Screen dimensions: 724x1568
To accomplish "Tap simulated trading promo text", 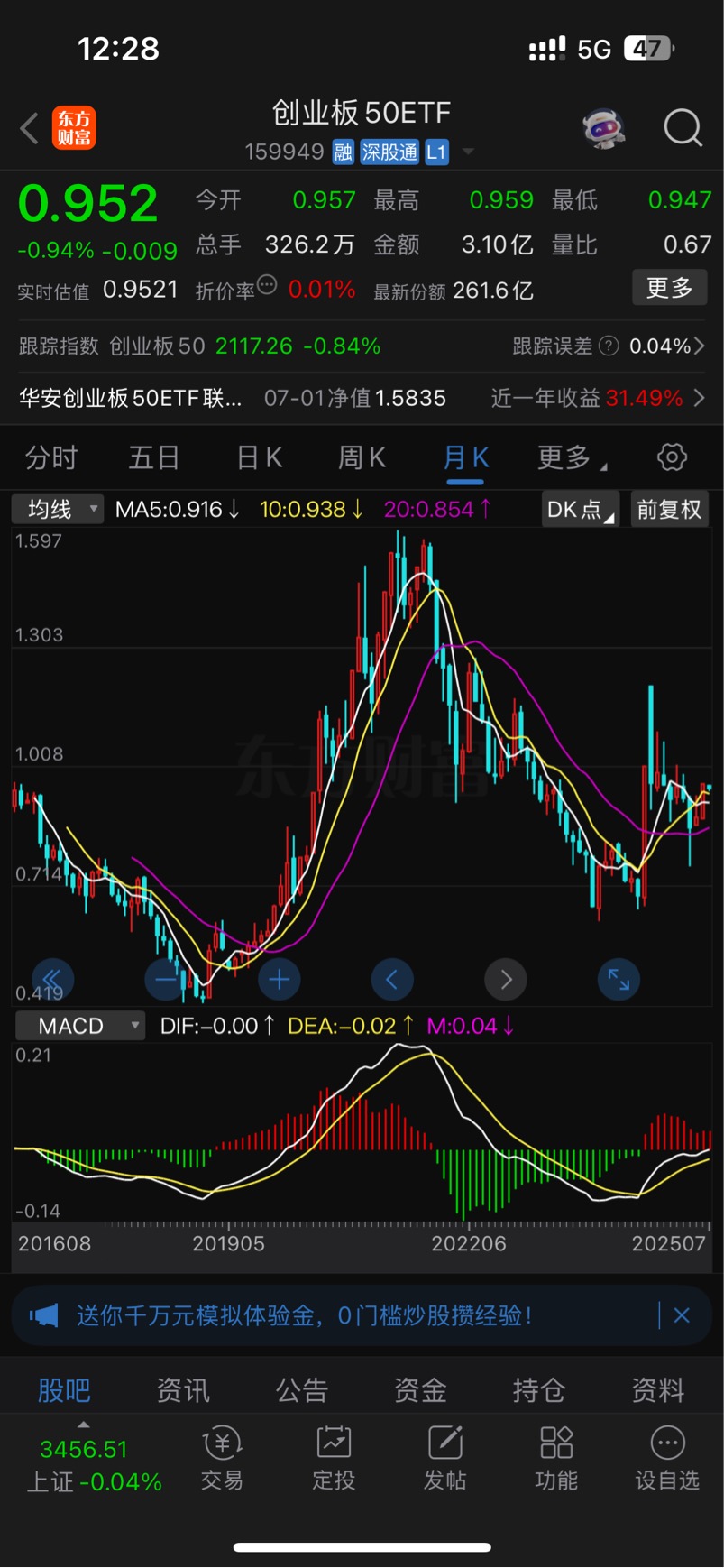I will [x=304, y=1315].
